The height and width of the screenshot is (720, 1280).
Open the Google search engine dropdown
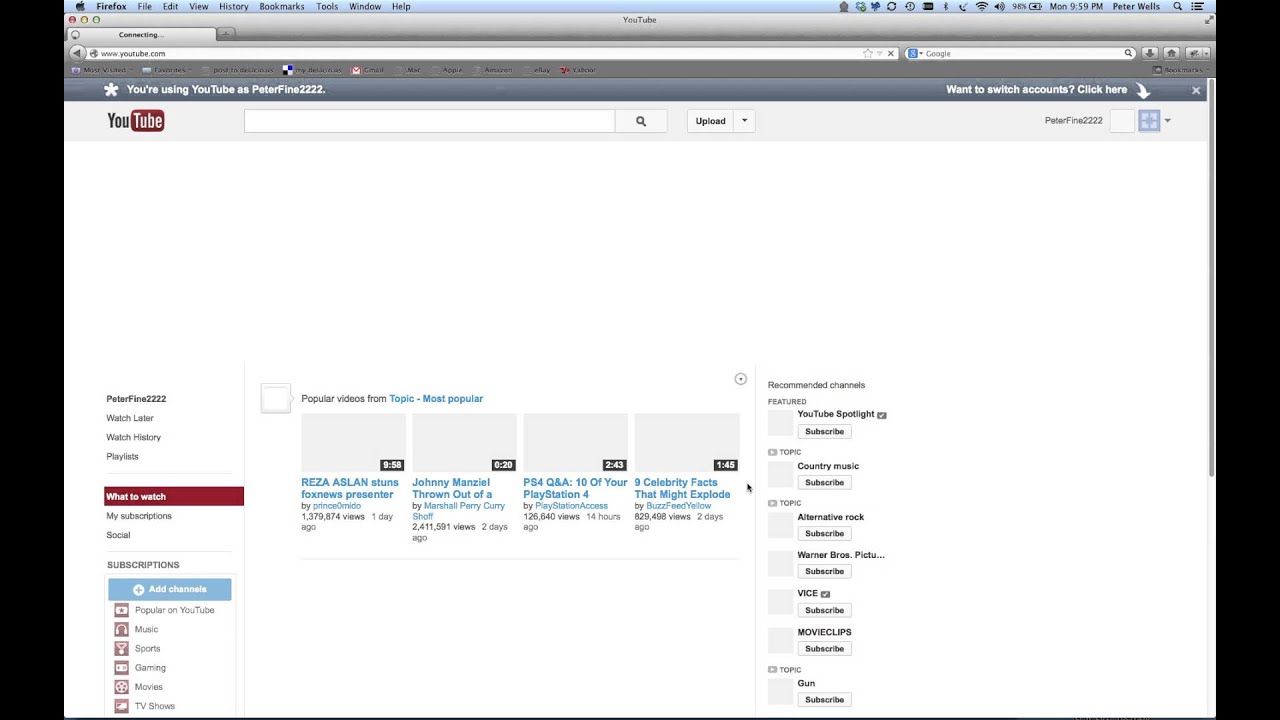tap(914, 53)
